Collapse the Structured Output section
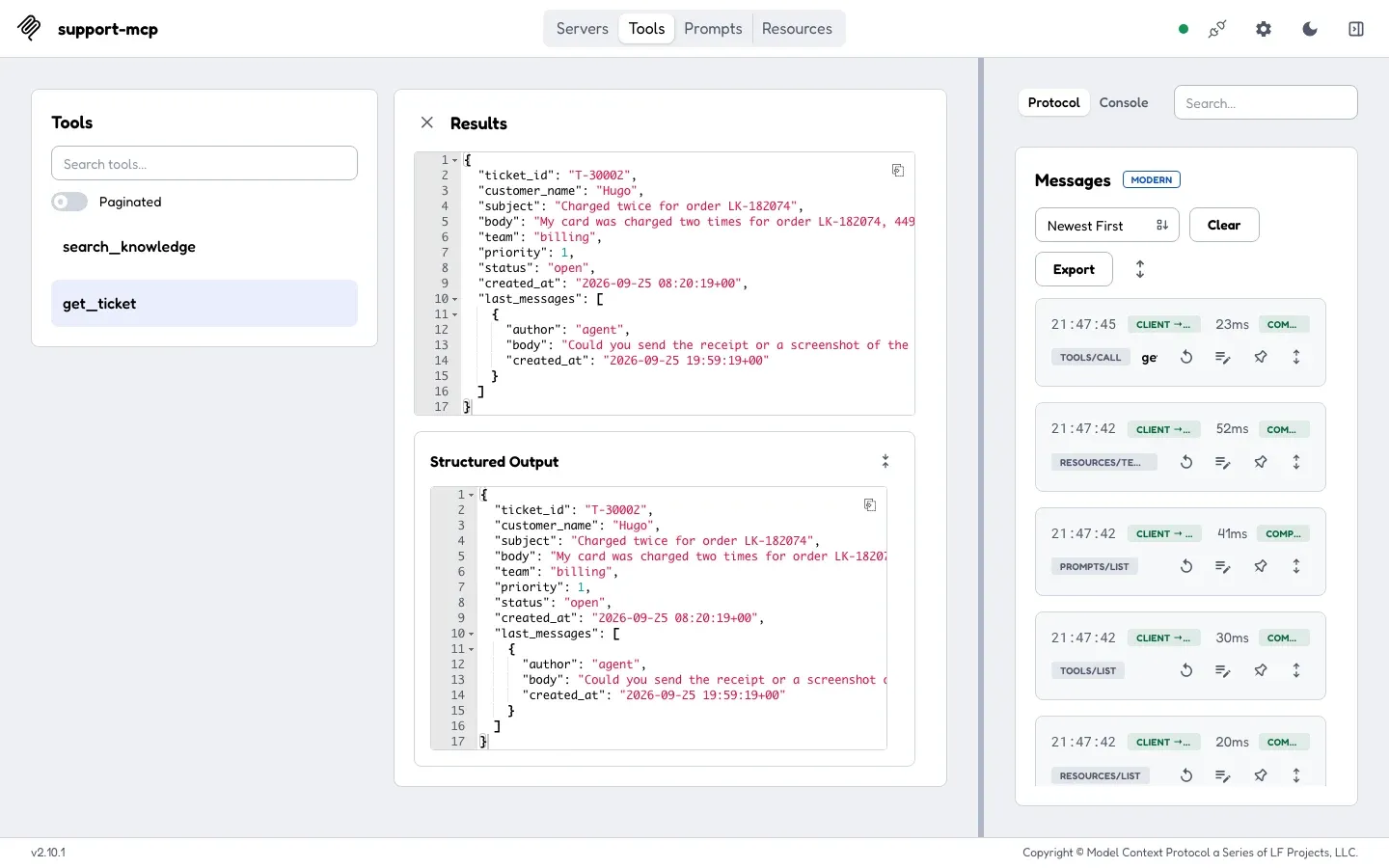 pos(885,462)
